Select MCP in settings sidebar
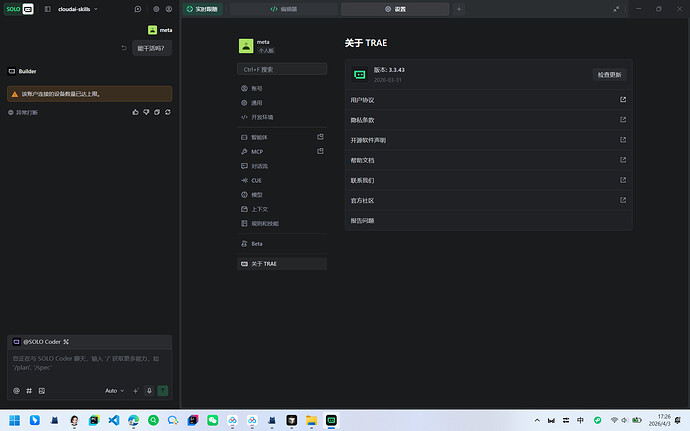 click(257, 151)
